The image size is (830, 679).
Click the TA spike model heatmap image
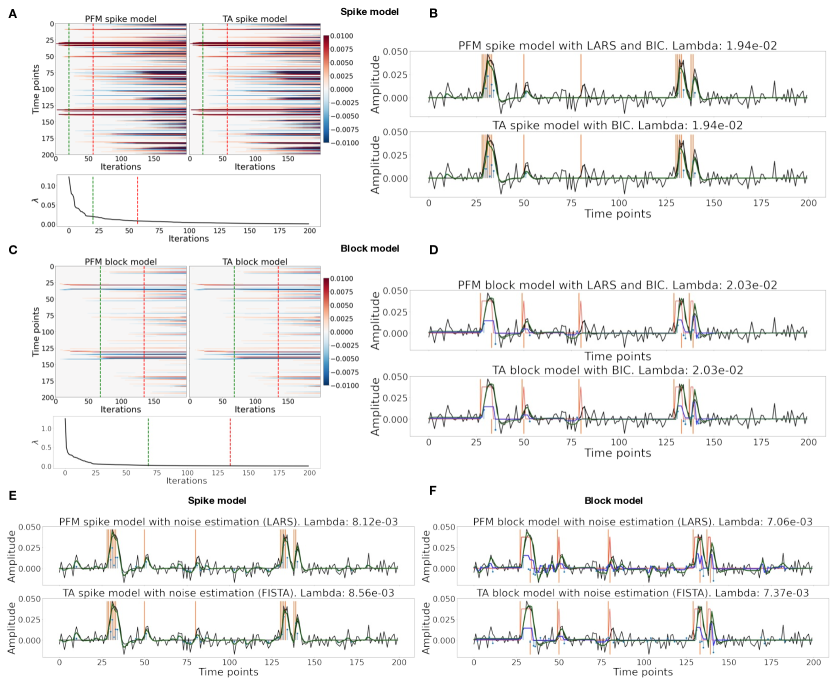point(255,89)
